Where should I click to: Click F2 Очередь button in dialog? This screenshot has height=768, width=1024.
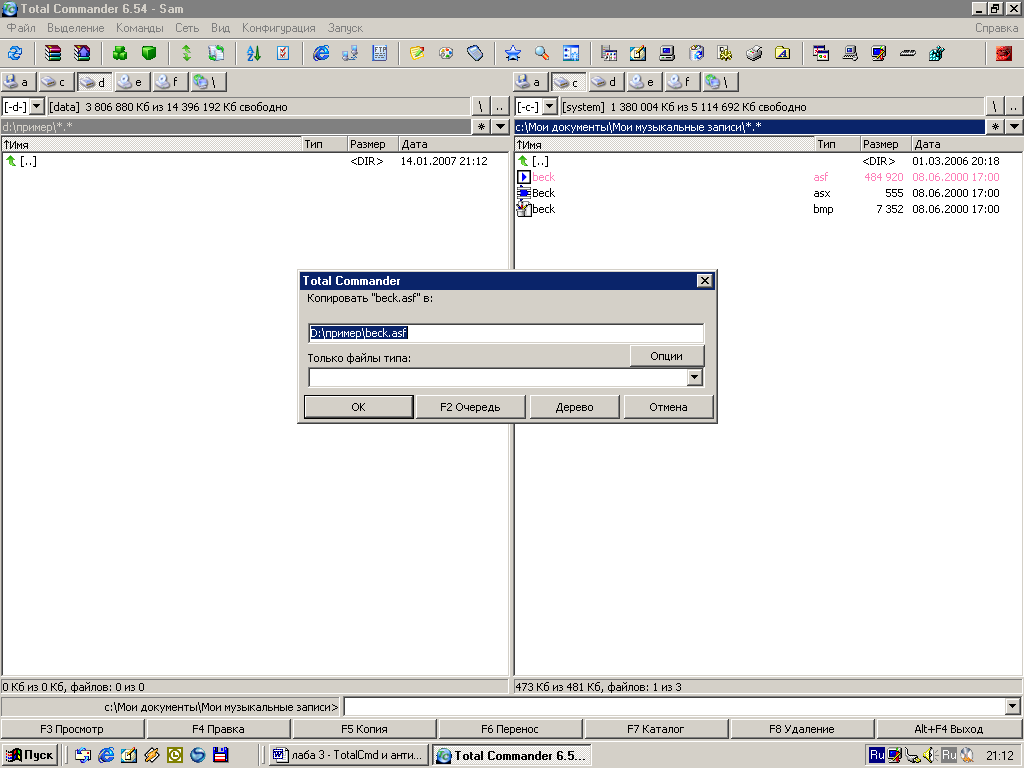click(470, 407)
